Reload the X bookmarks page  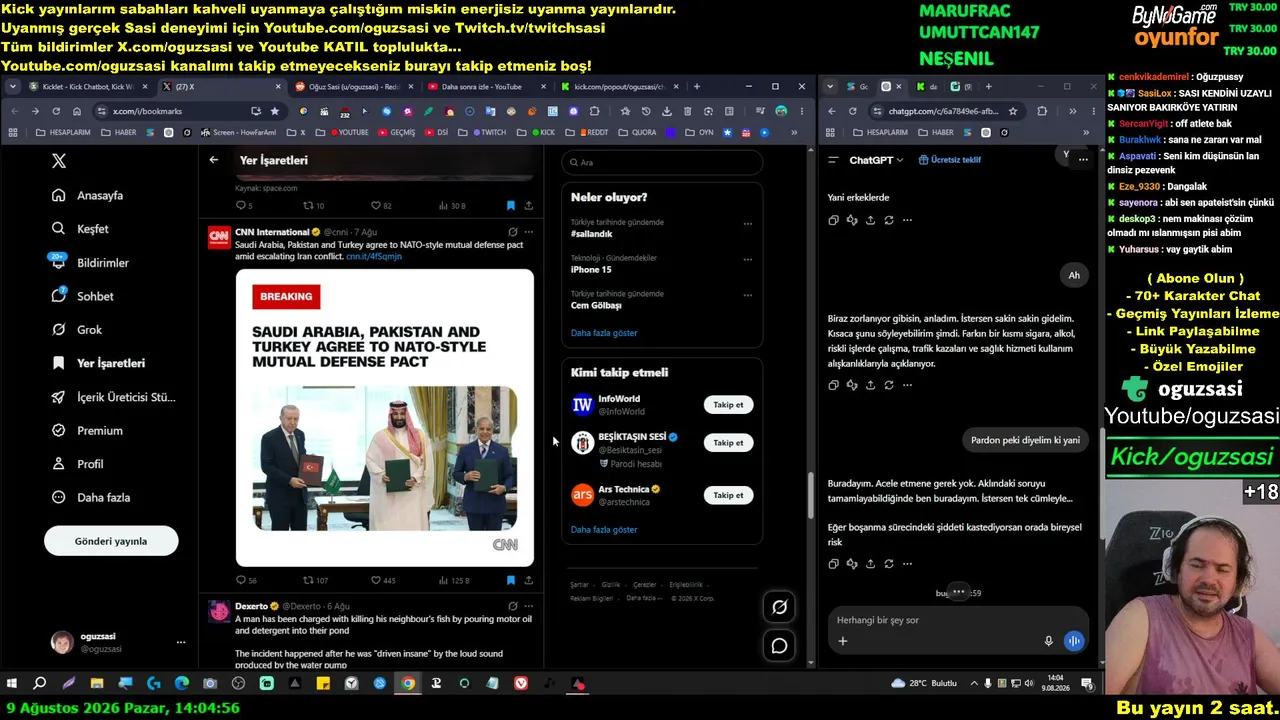point(56,111)
